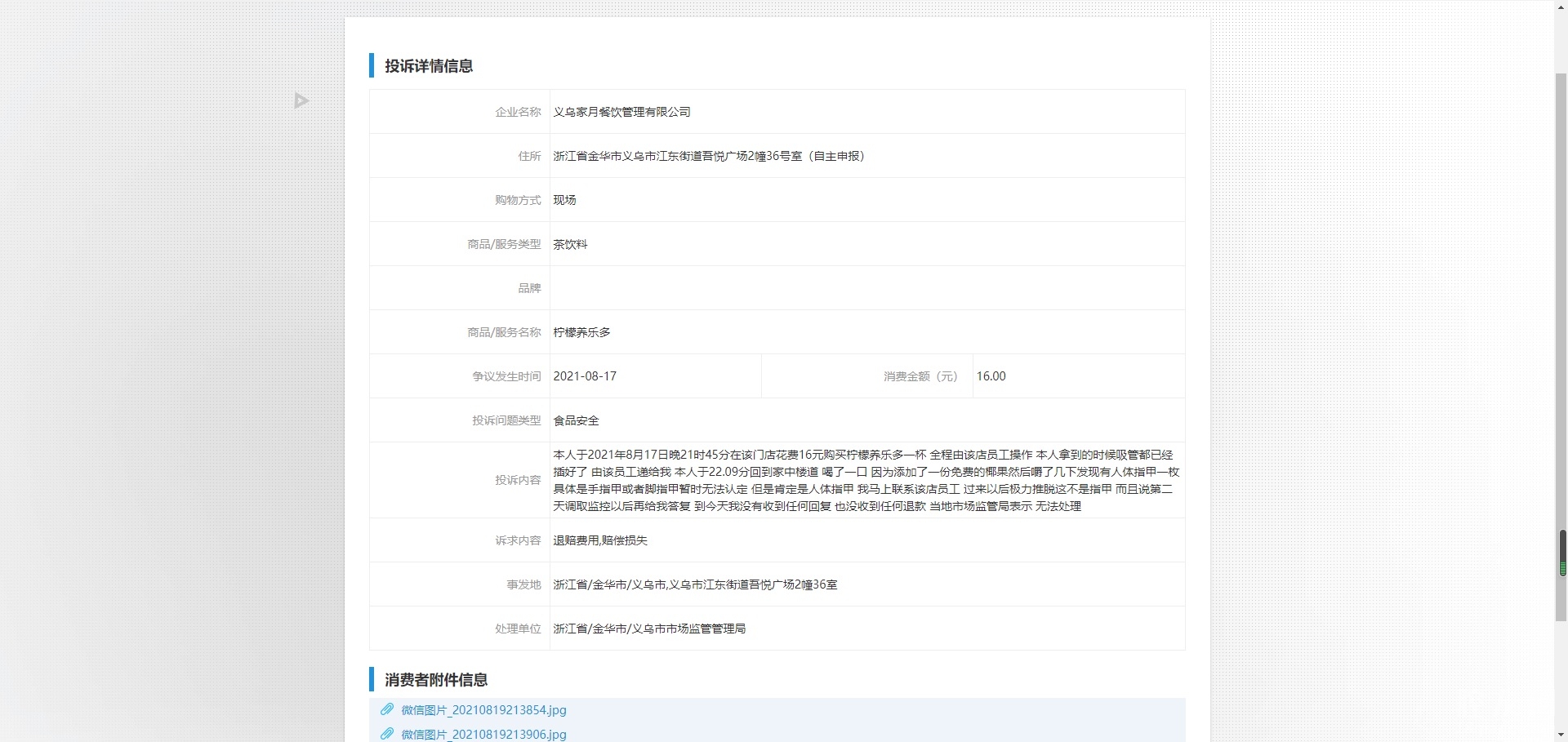Click the vertical scrollbar thumb
This screenshot has height=742, width=1568.
[x=1561, y=327]
